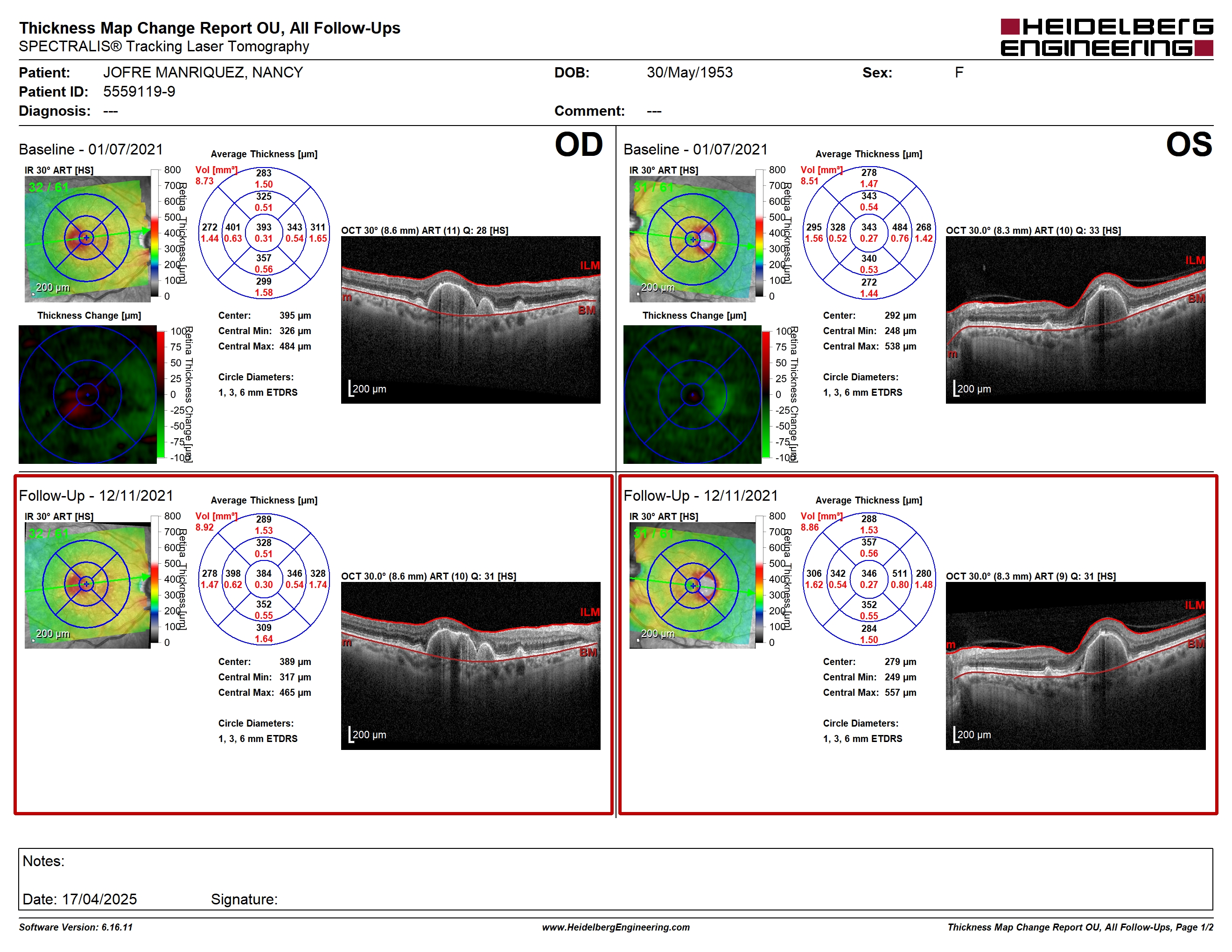
Task: Open the OD Thickness Change map
Action: 87,394
